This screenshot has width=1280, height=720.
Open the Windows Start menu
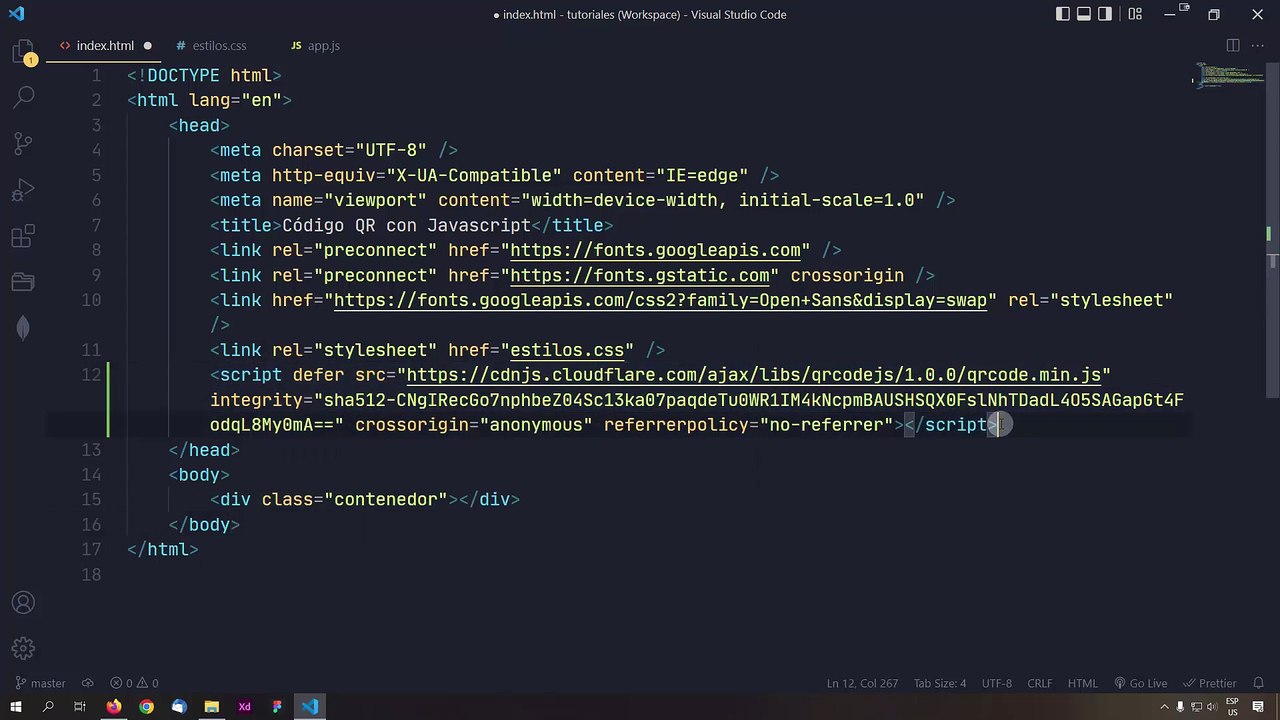16,707
